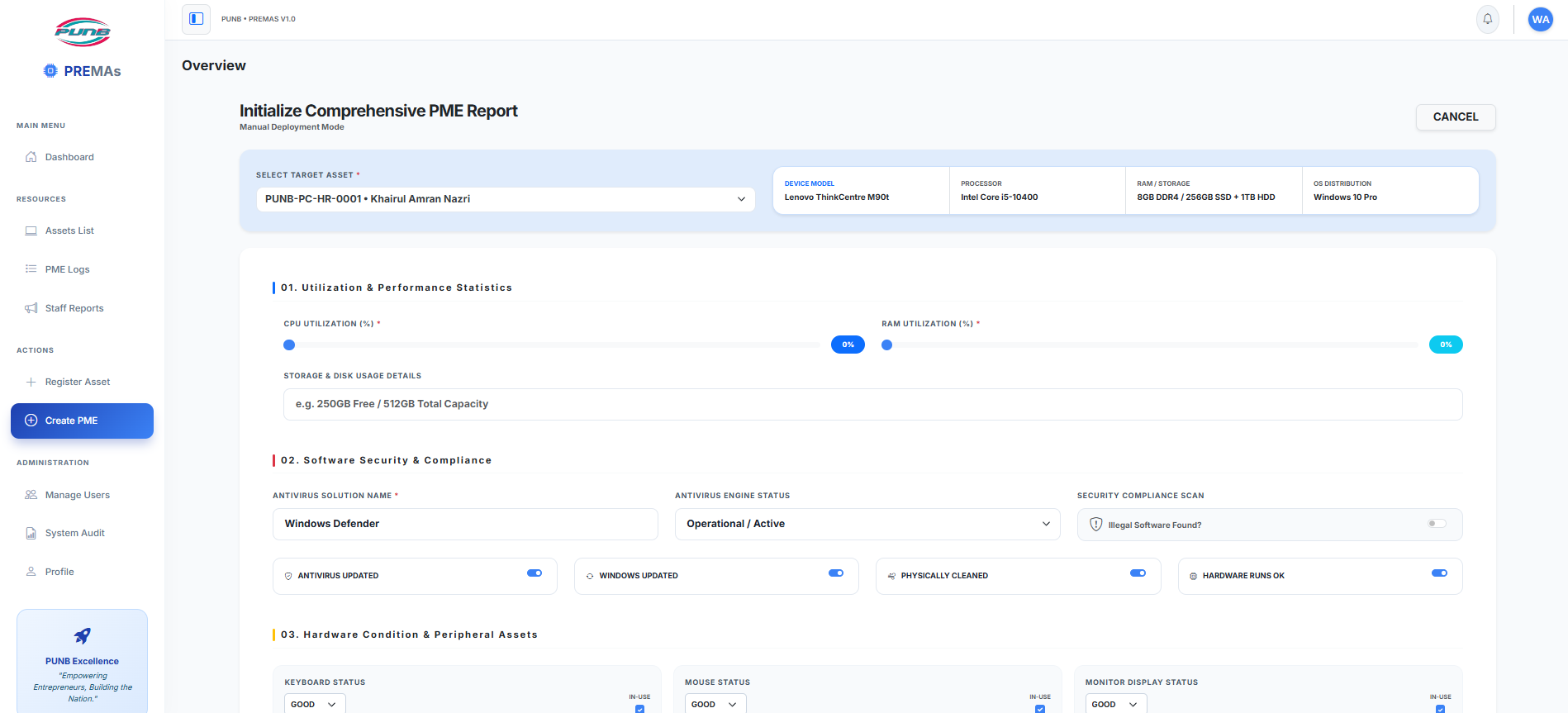This screenshot has height=713, width=1568.
Task: Toggle the Windows Updated switch
Action: click(x=836, y=573)
